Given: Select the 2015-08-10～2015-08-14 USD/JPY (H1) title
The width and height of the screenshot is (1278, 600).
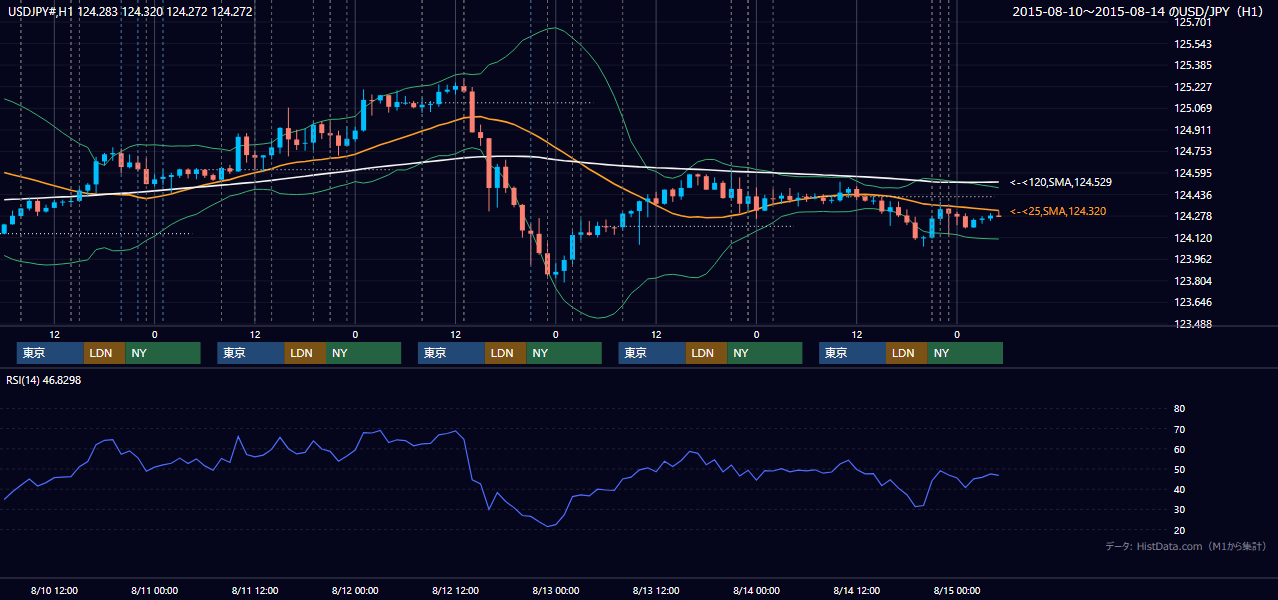Looking at the screenshot, I should point(1140,12).
